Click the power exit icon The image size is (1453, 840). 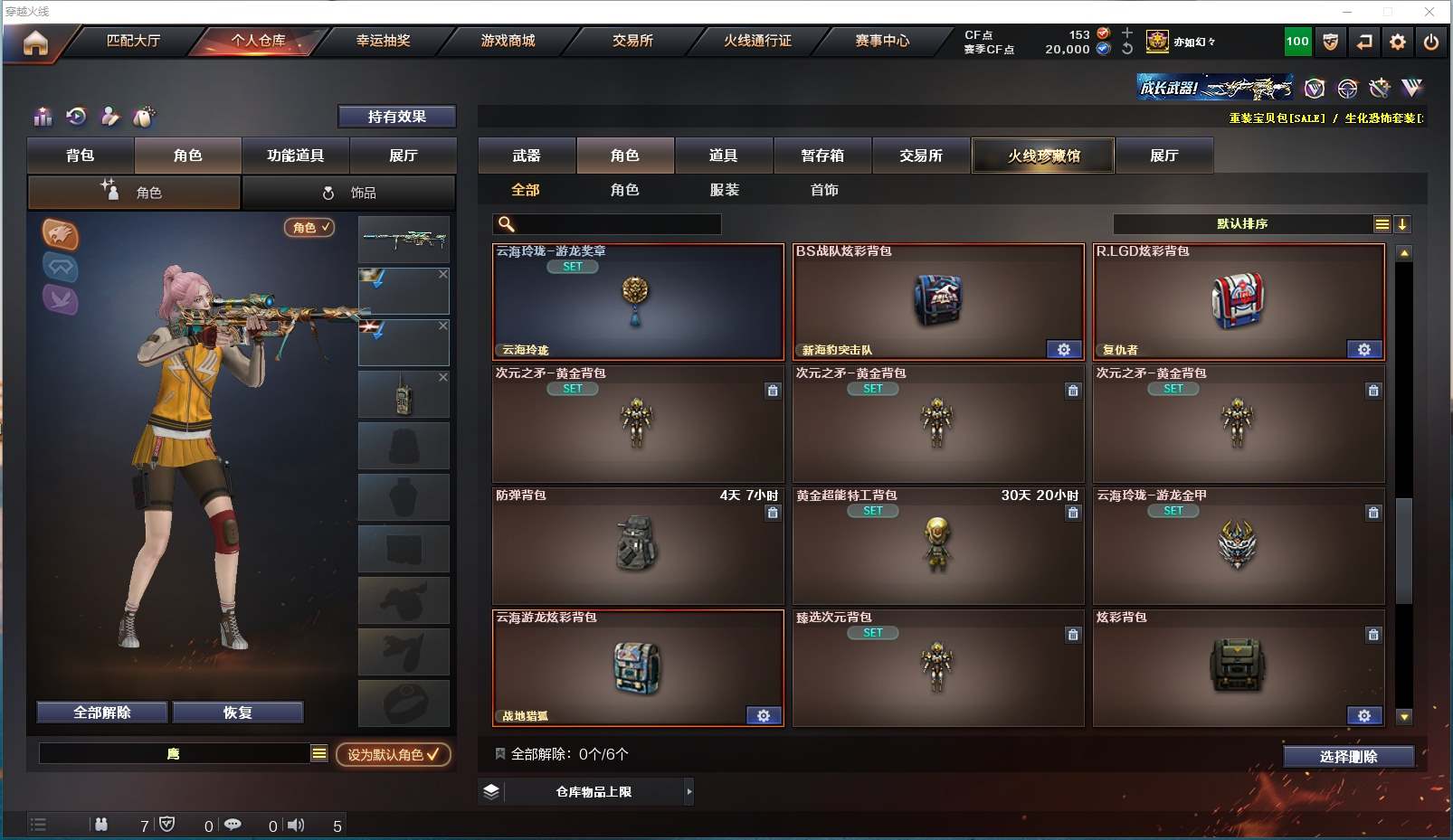(1431, 42)
